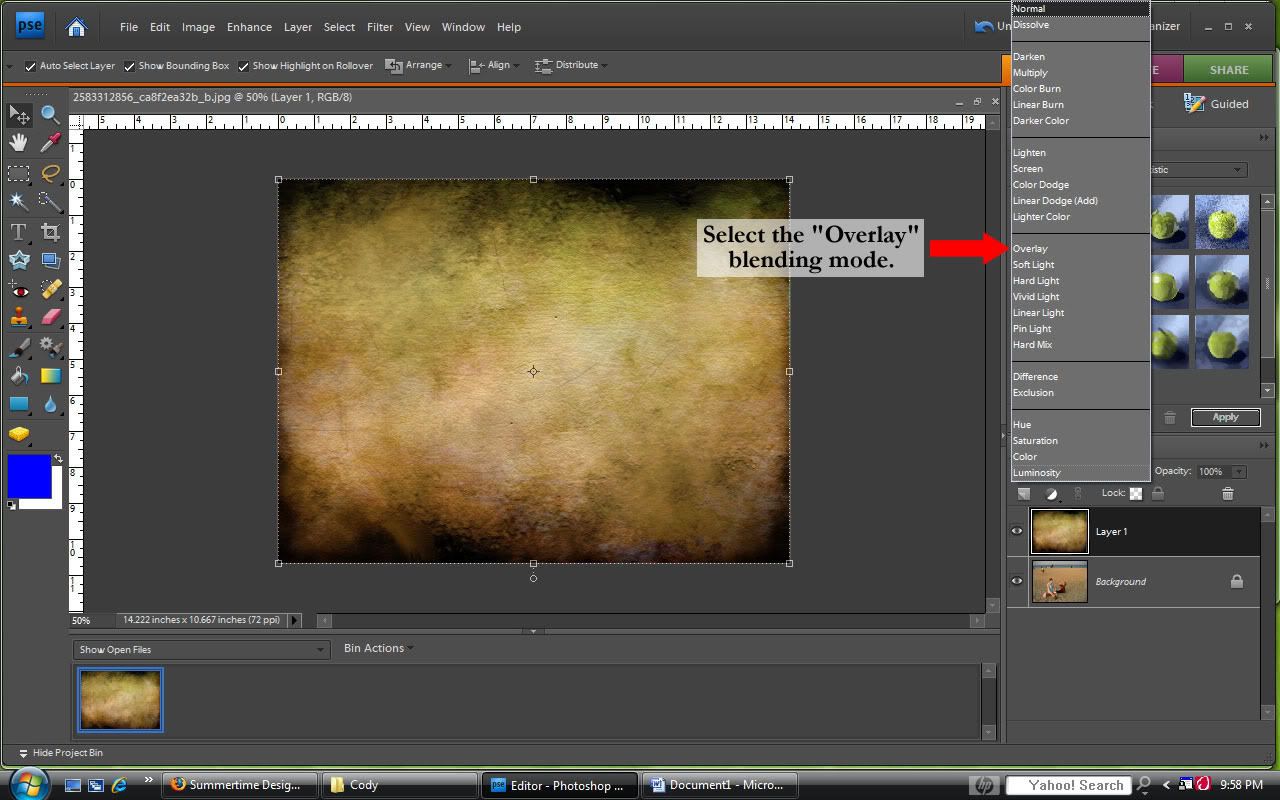Toggle Lock transparent pixels checker icon
Image resolution: width=1280 pixels, height=800 pixels.
point(1136,493)
